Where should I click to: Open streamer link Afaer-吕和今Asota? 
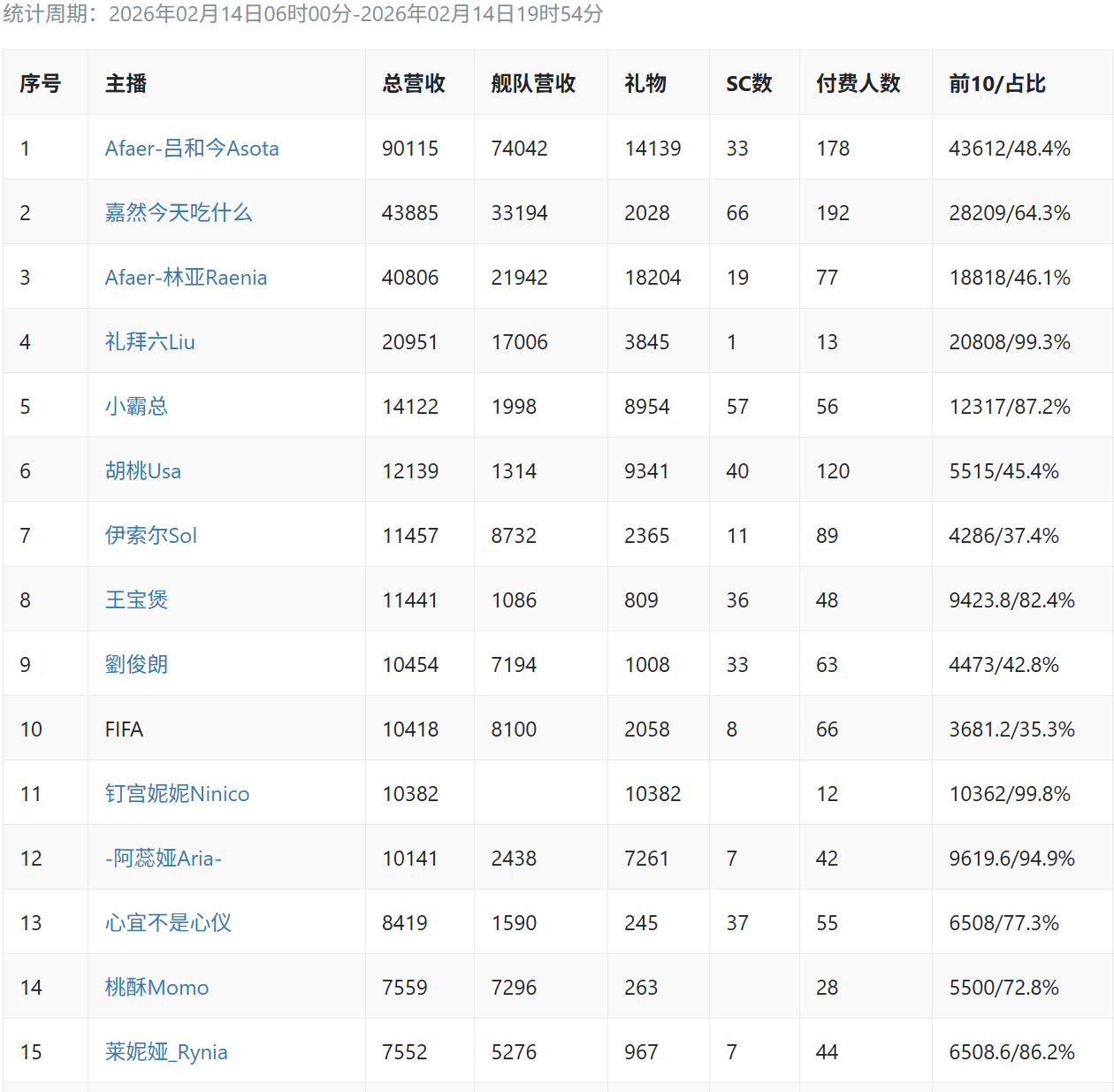point(192,149)
